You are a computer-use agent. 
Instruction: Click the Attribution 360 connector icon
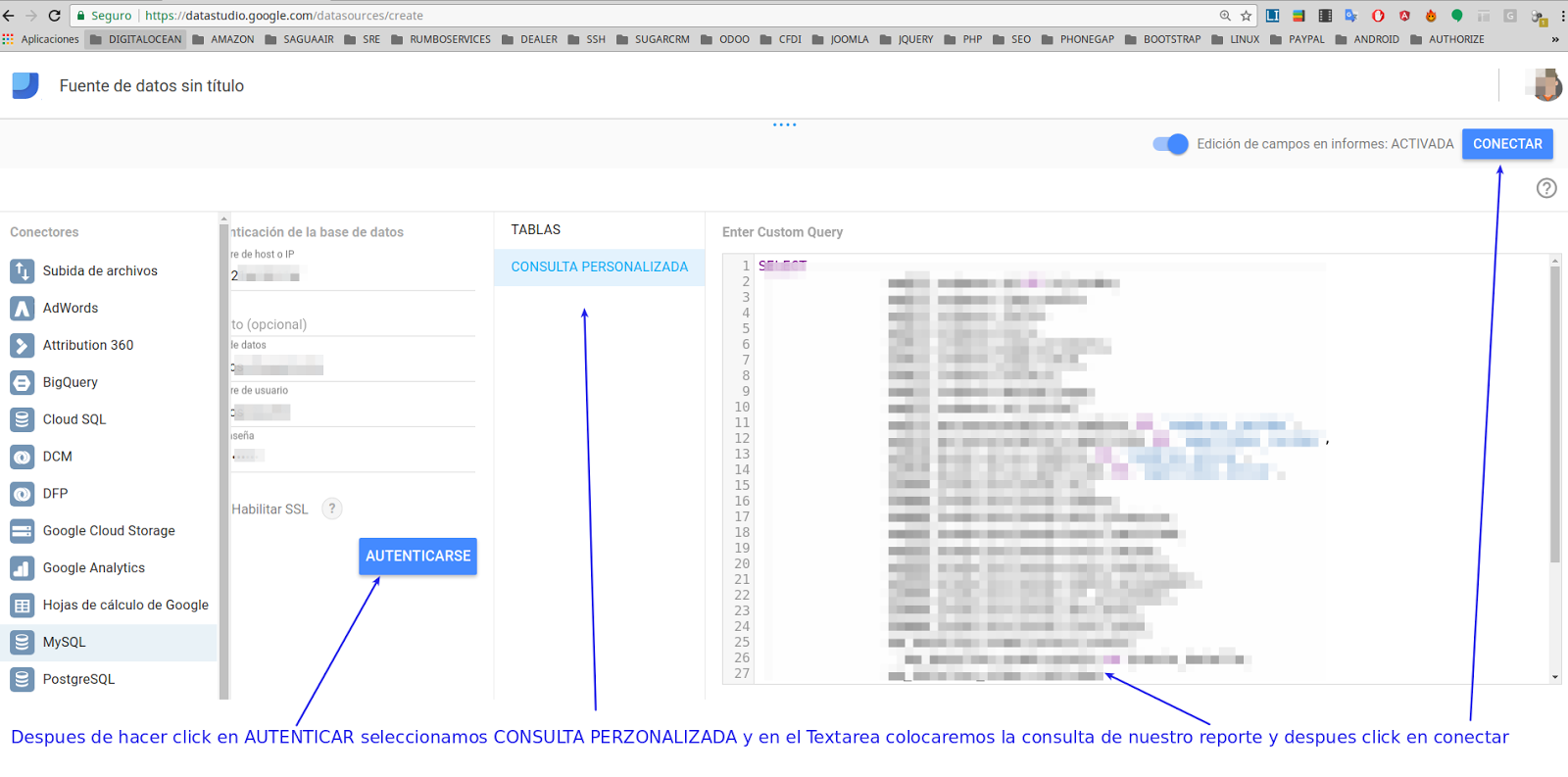click(x=22, y=345)
